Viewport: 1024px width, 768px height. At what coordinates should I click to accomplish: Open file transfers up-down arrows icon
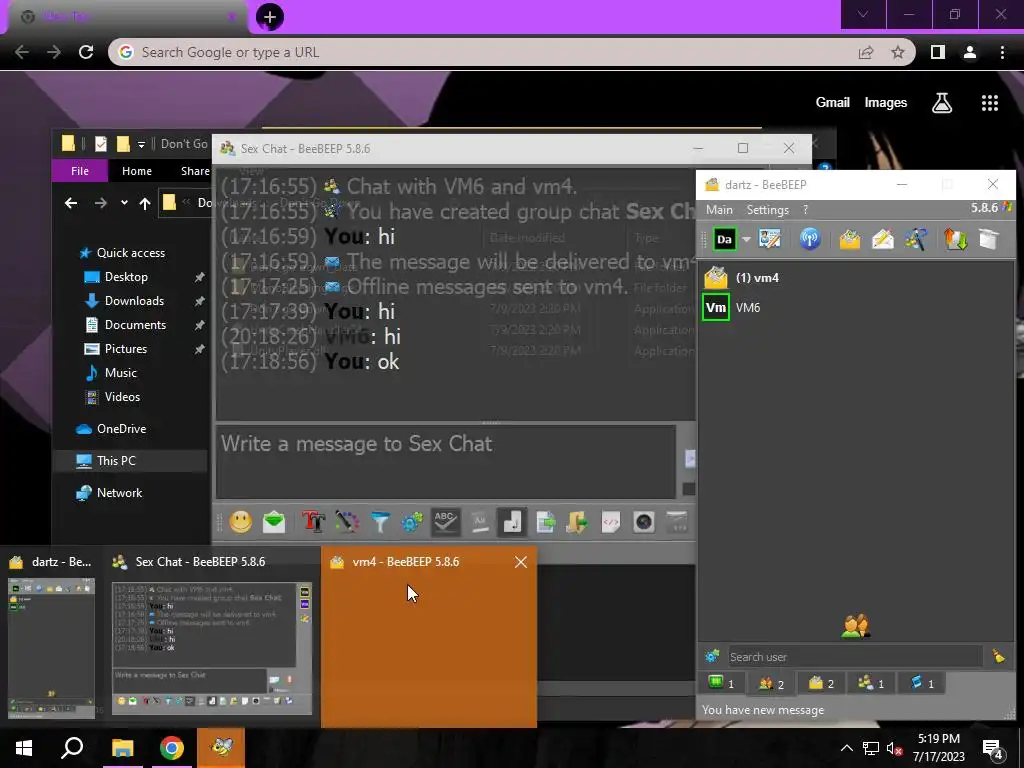(956, 239)
